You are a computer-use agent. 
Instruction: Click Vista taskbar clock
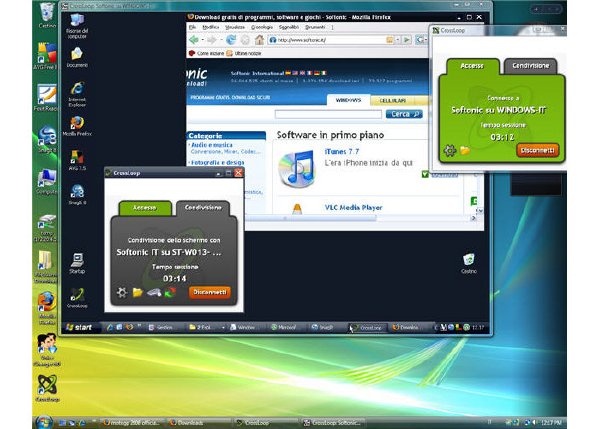(x=551, y=422)
